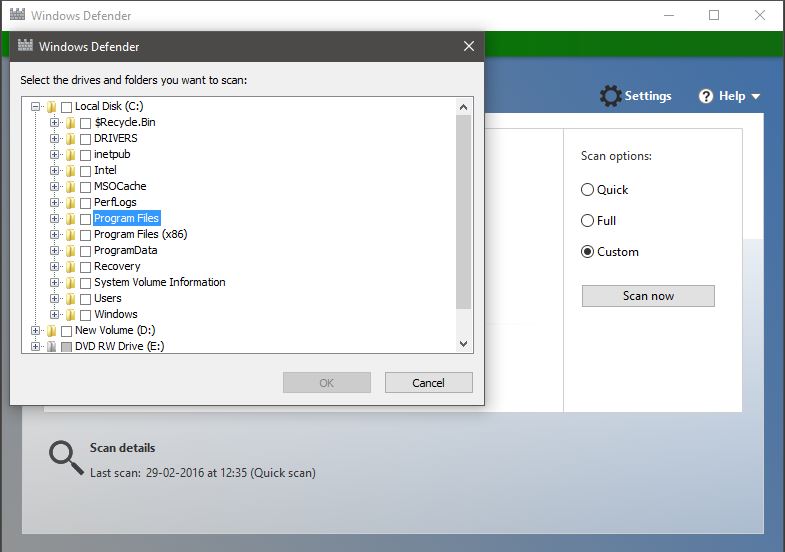Click the OK button in the dialog
The height and width of the screenshot is (552, 785).
[x=327, y=383]
